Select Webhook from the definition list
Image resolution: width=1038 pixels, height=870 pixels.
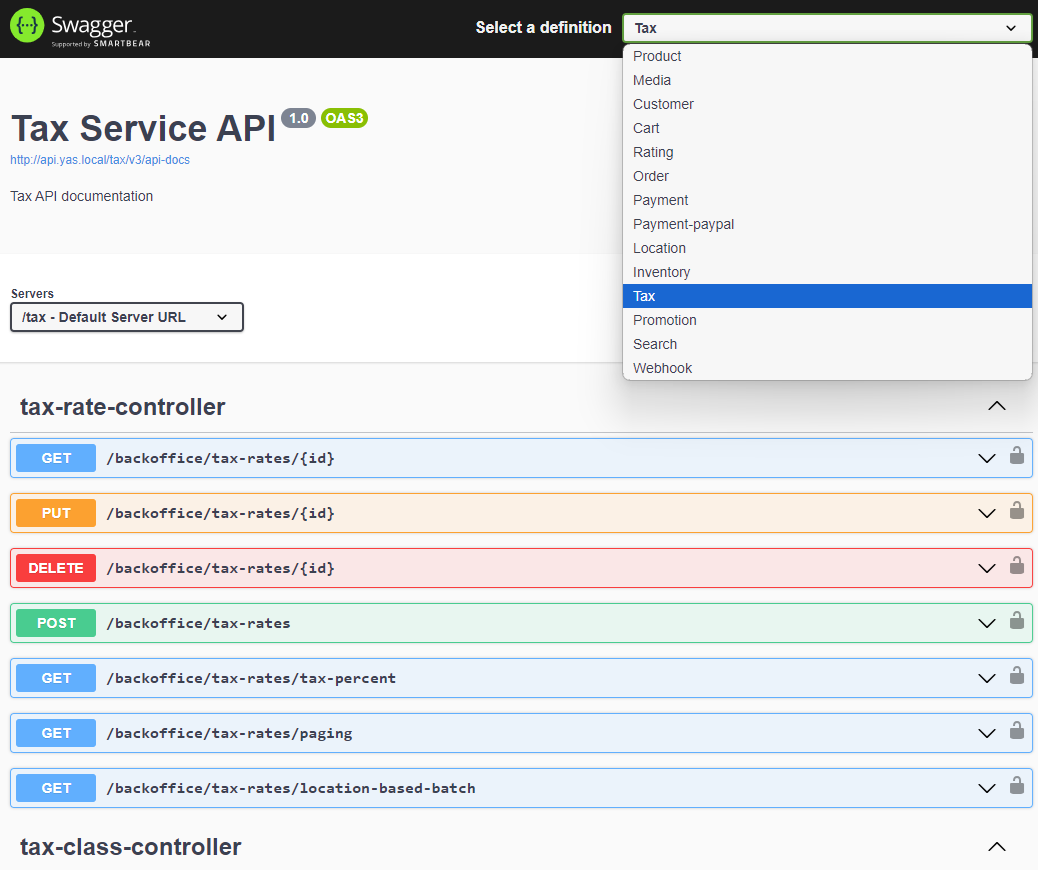tap(662, 368)
